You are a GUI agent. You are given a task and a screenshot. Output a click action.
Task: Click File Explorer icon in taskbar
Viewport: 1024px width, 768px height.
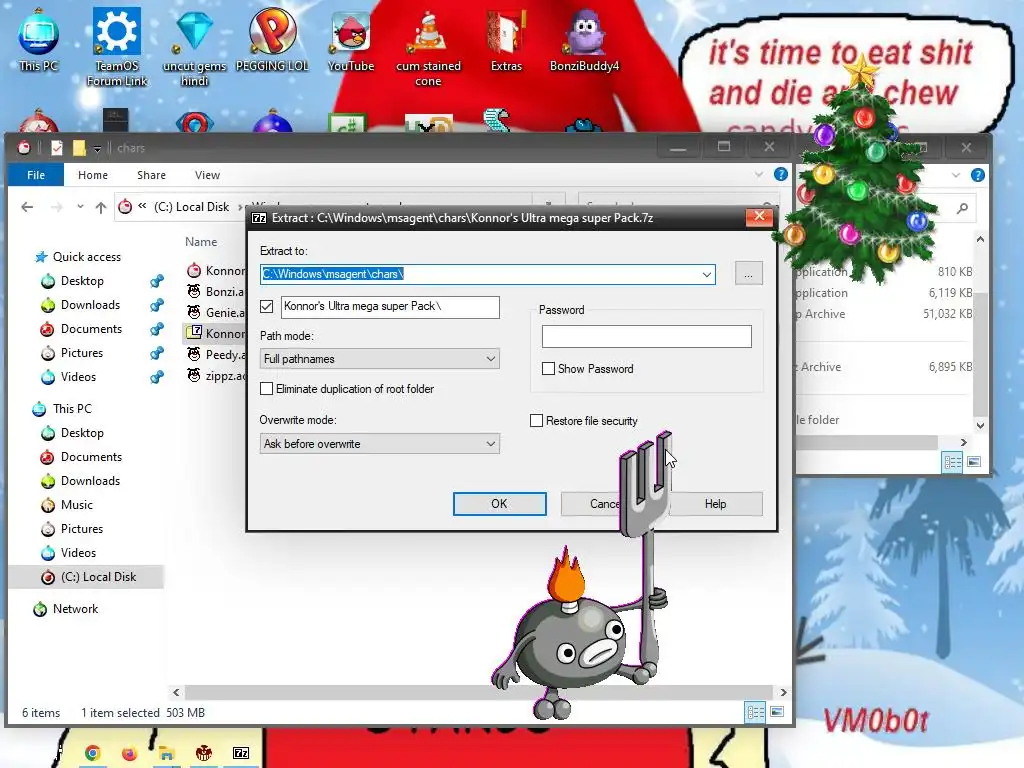click(167, 753)
